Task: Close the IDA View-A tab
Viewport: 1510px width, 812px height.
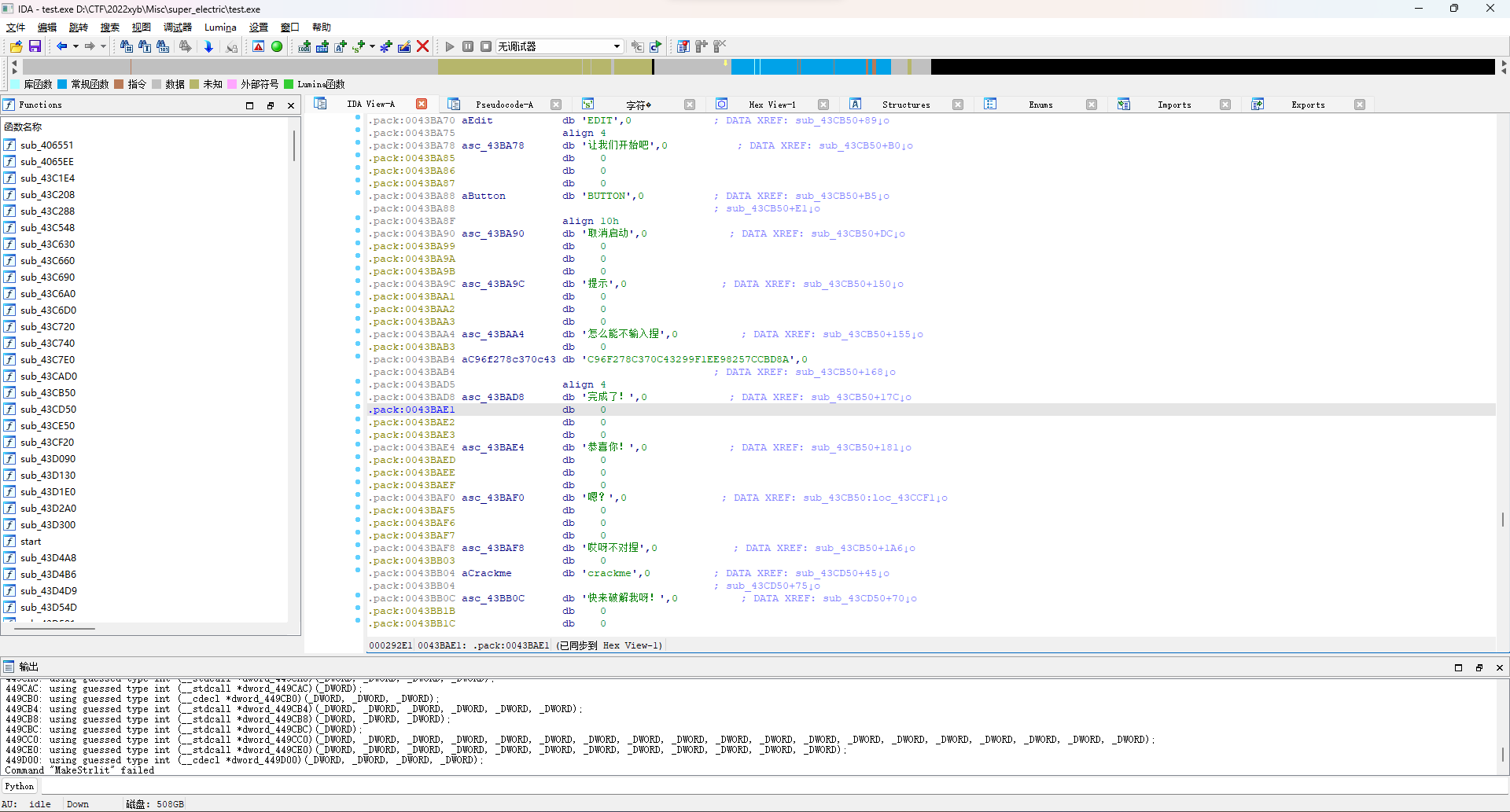Action: coord(422,104)
